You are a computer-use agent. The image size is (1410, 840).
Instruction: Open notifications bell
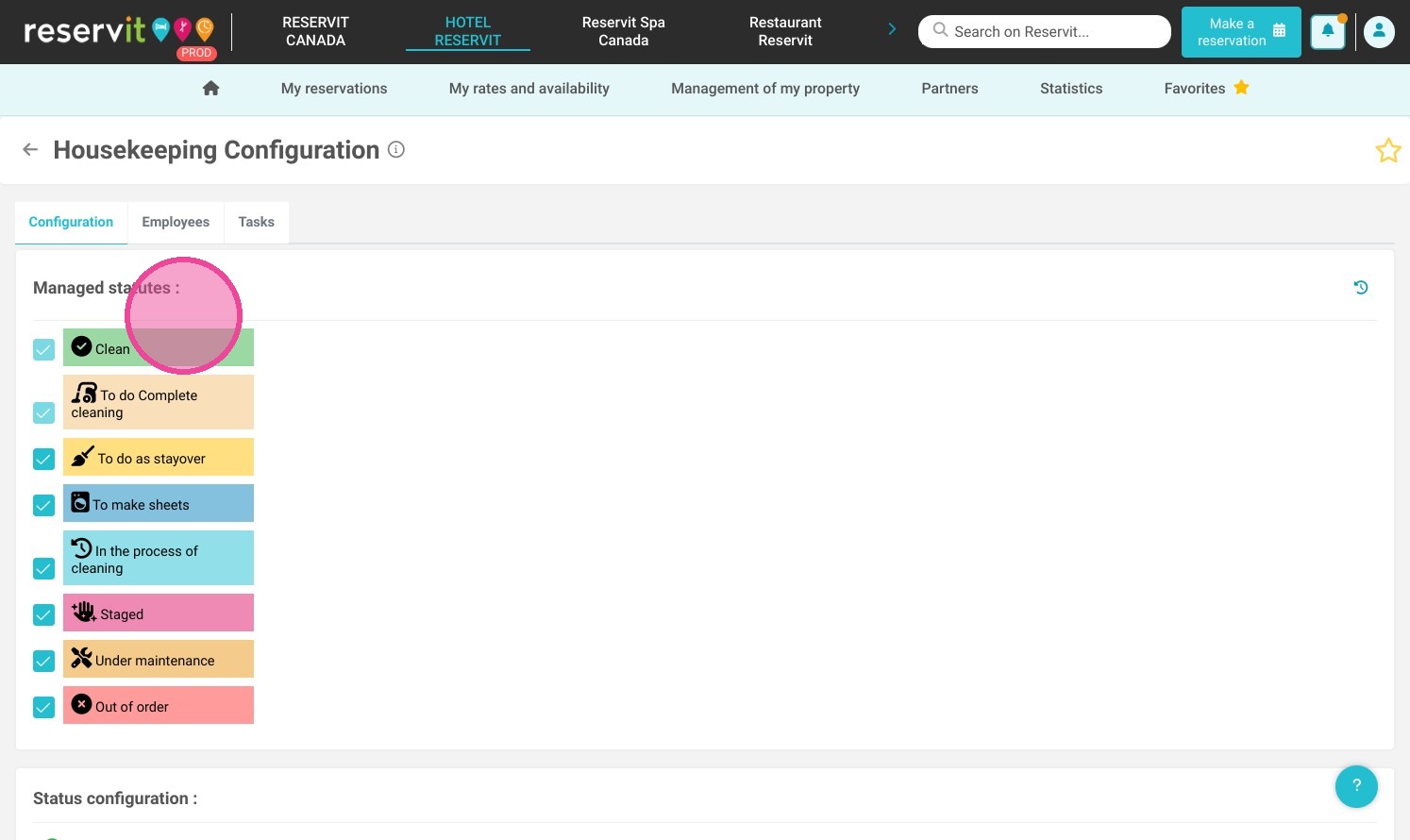[x=1328, y=31]
